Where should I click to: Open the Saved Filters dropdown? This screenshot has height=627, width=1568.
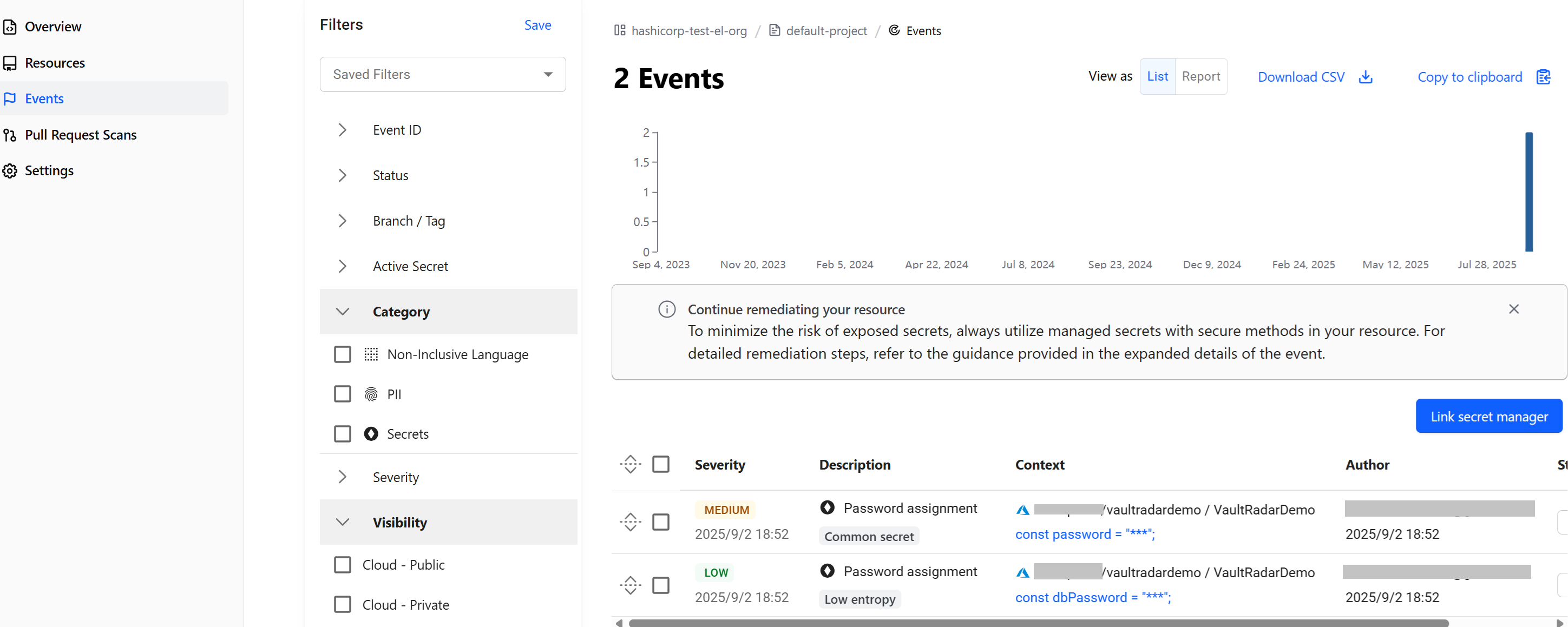(x=443, y=74)
